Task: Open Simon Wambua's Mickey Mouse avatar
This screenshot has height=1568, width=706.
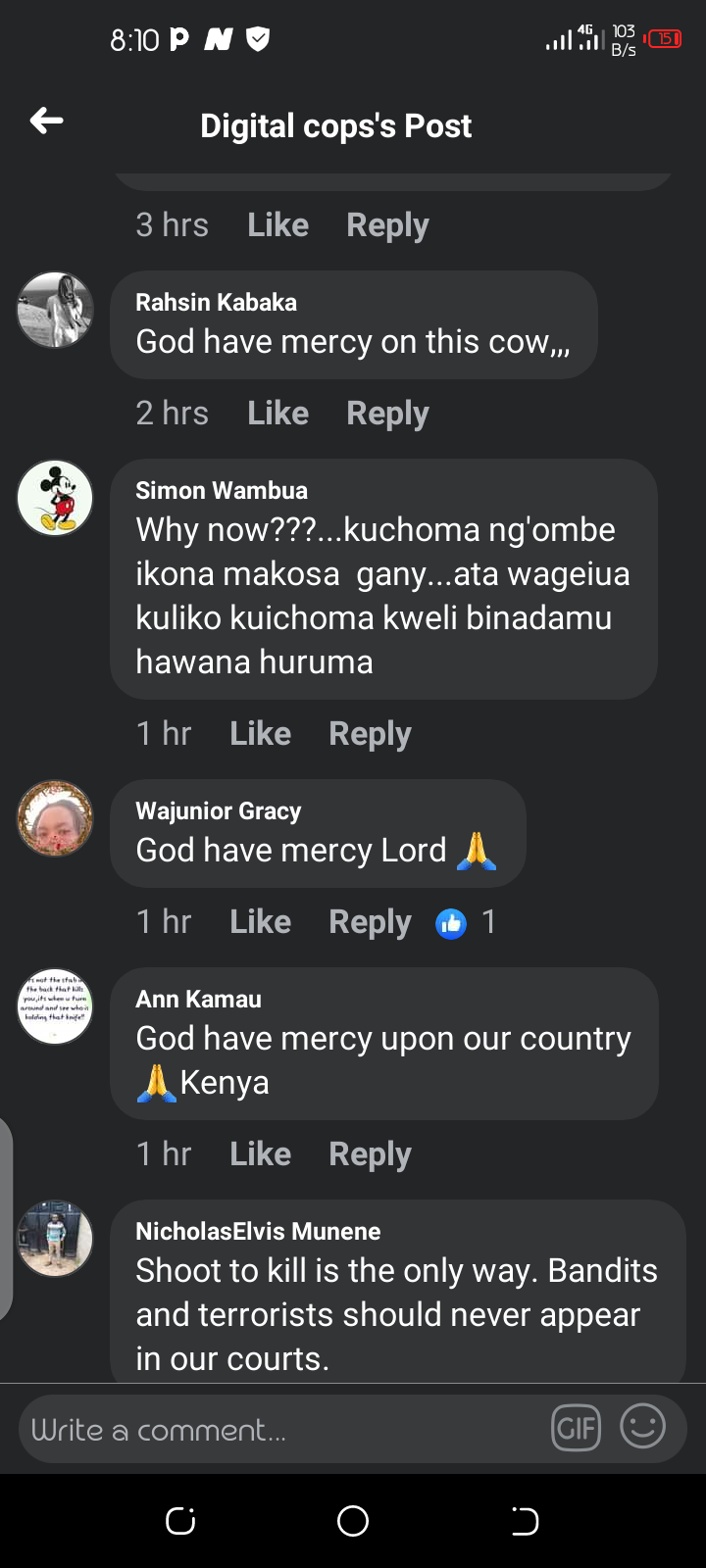Action: click(55, 498)
